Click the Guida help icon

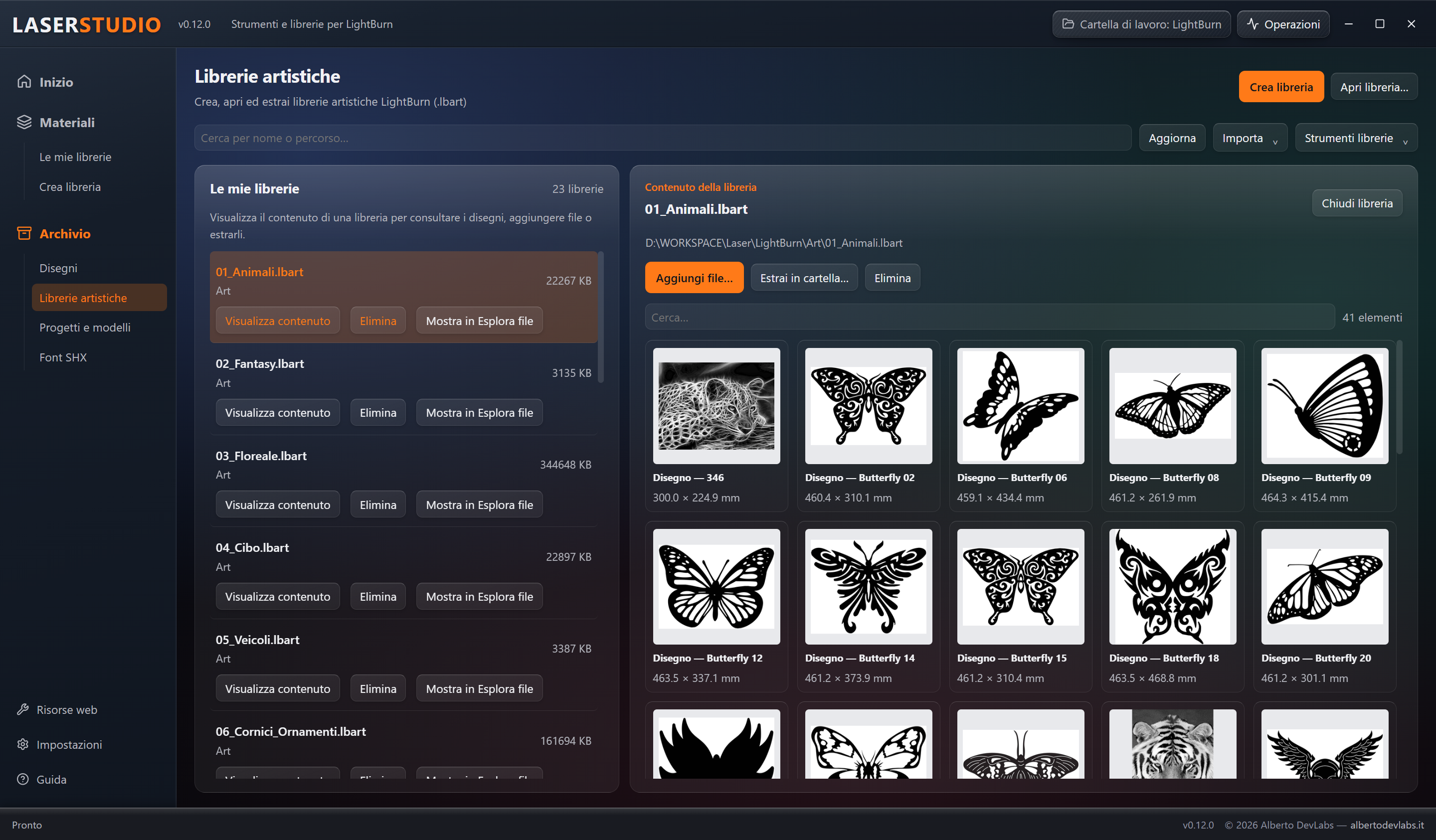(x=23, y=779)
